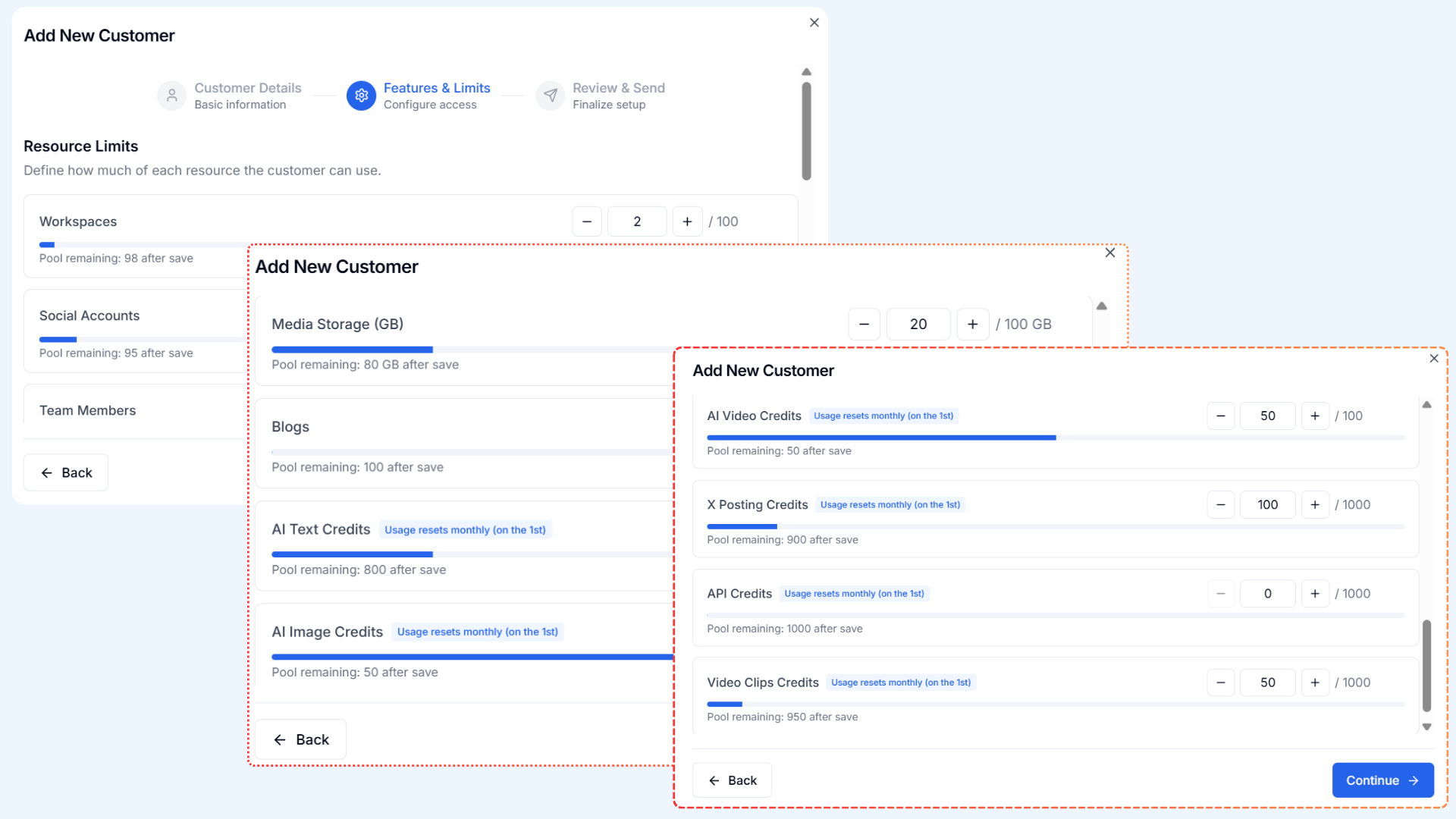This screenshot has height=819, width=1456.
Task: Select the Customer Details step
Action: tap(247, 88)
